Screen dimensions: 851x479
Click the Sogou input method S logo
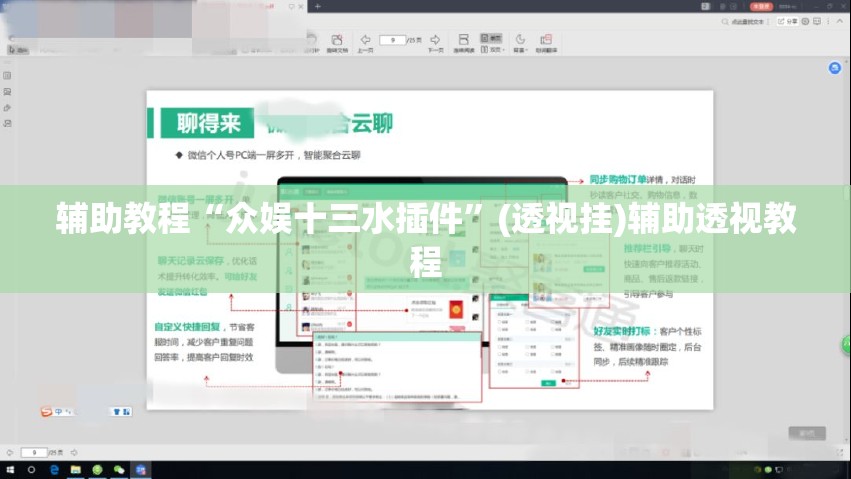[x=47, y=412]
